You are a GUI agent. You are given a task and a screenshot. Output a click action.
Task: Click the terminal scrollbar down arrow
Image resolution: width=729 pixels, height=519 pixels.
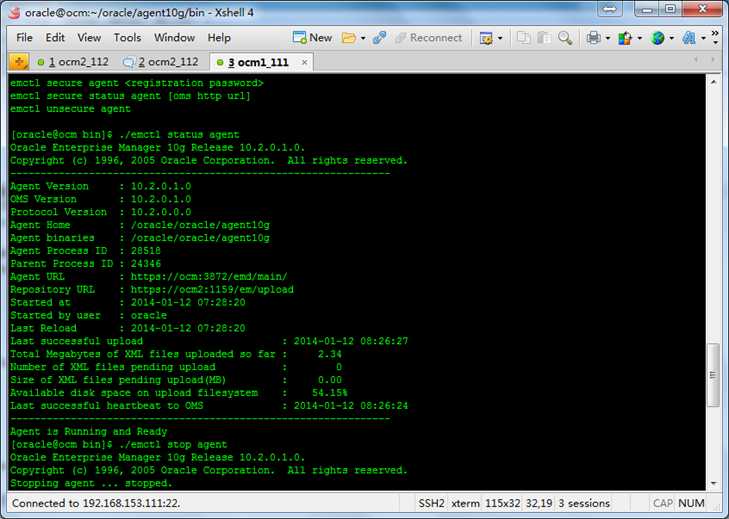[714, 483]
